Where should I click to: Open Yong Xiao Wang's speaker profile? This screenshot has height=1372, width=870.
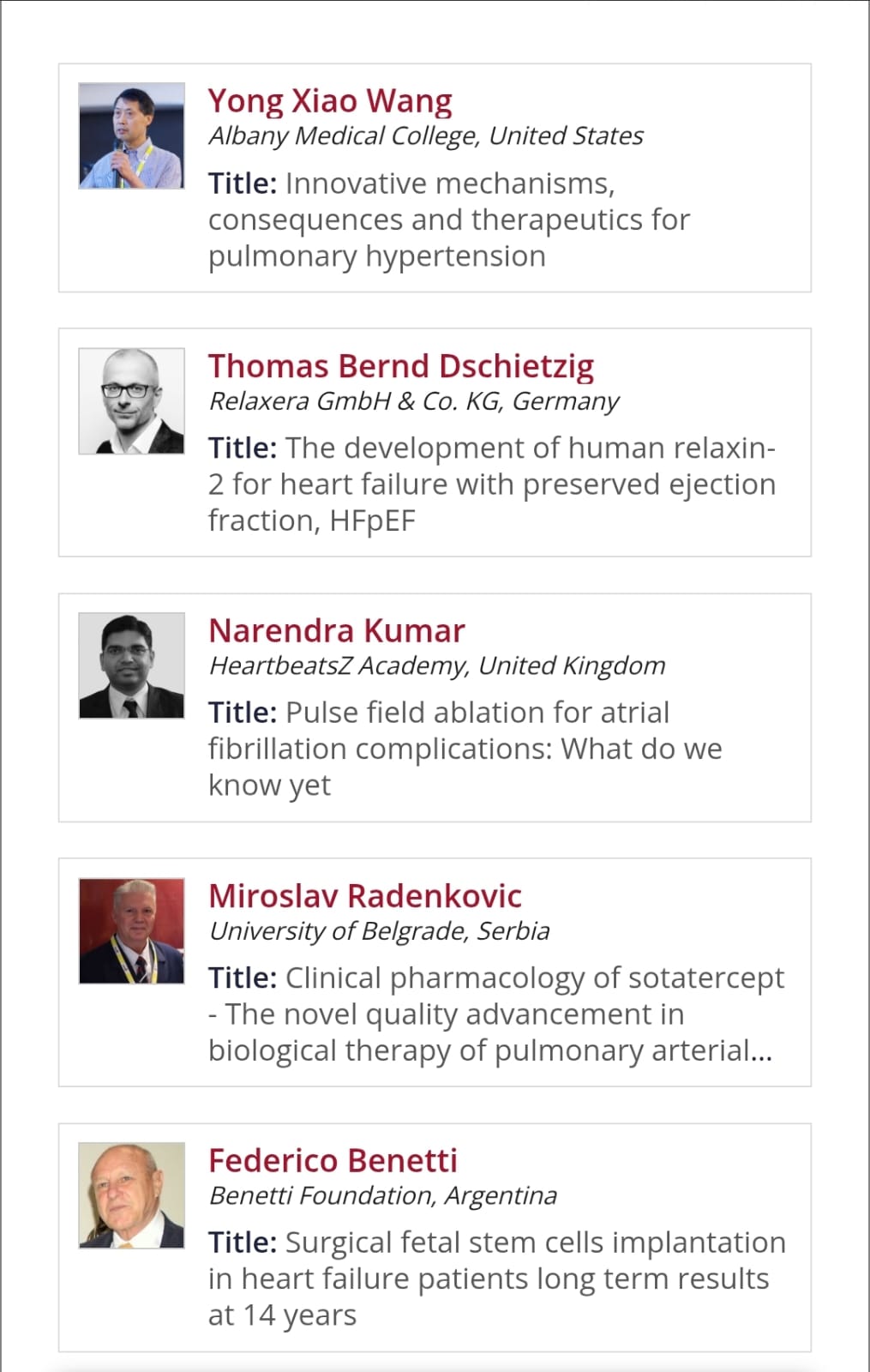tap(330, 101)
